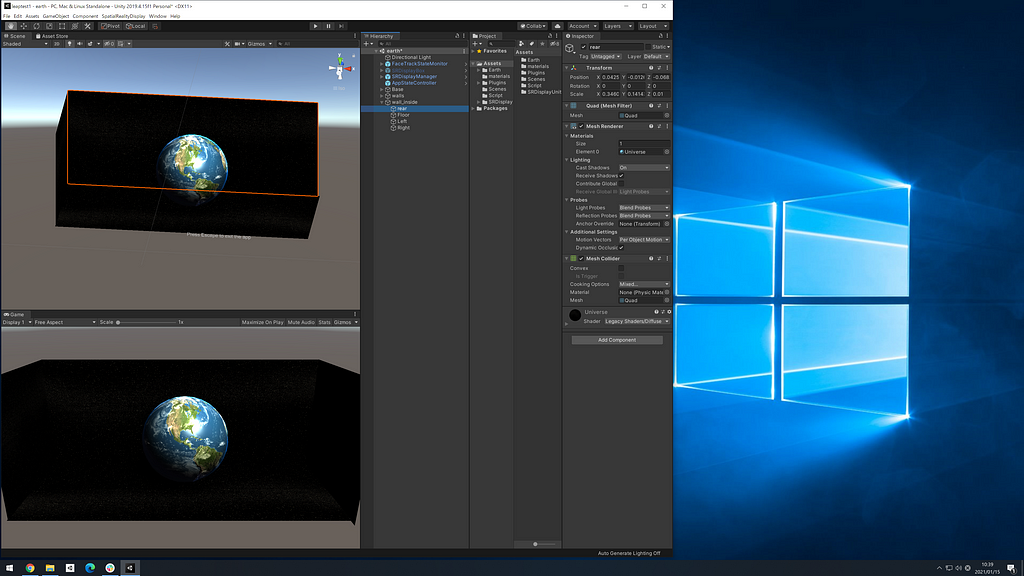Toggle the Receive Shadows checkbox
The image size is (1024, 576).
tap(621, 176)
